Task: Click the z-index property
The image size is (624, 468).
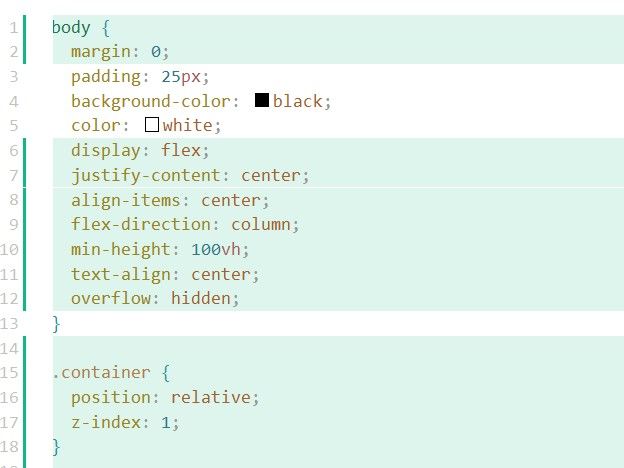Action: (106, 422)
